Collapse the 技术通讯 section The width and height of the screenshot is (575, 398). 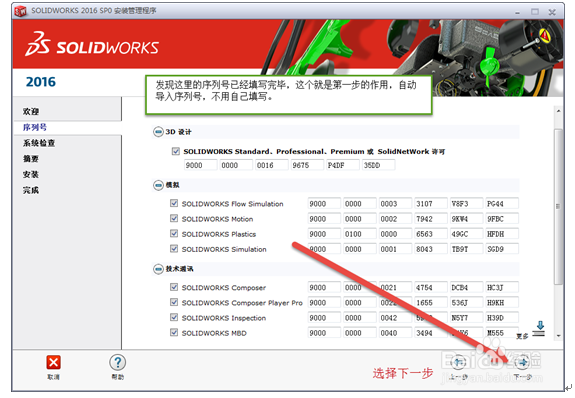click(x=158, y=269)
